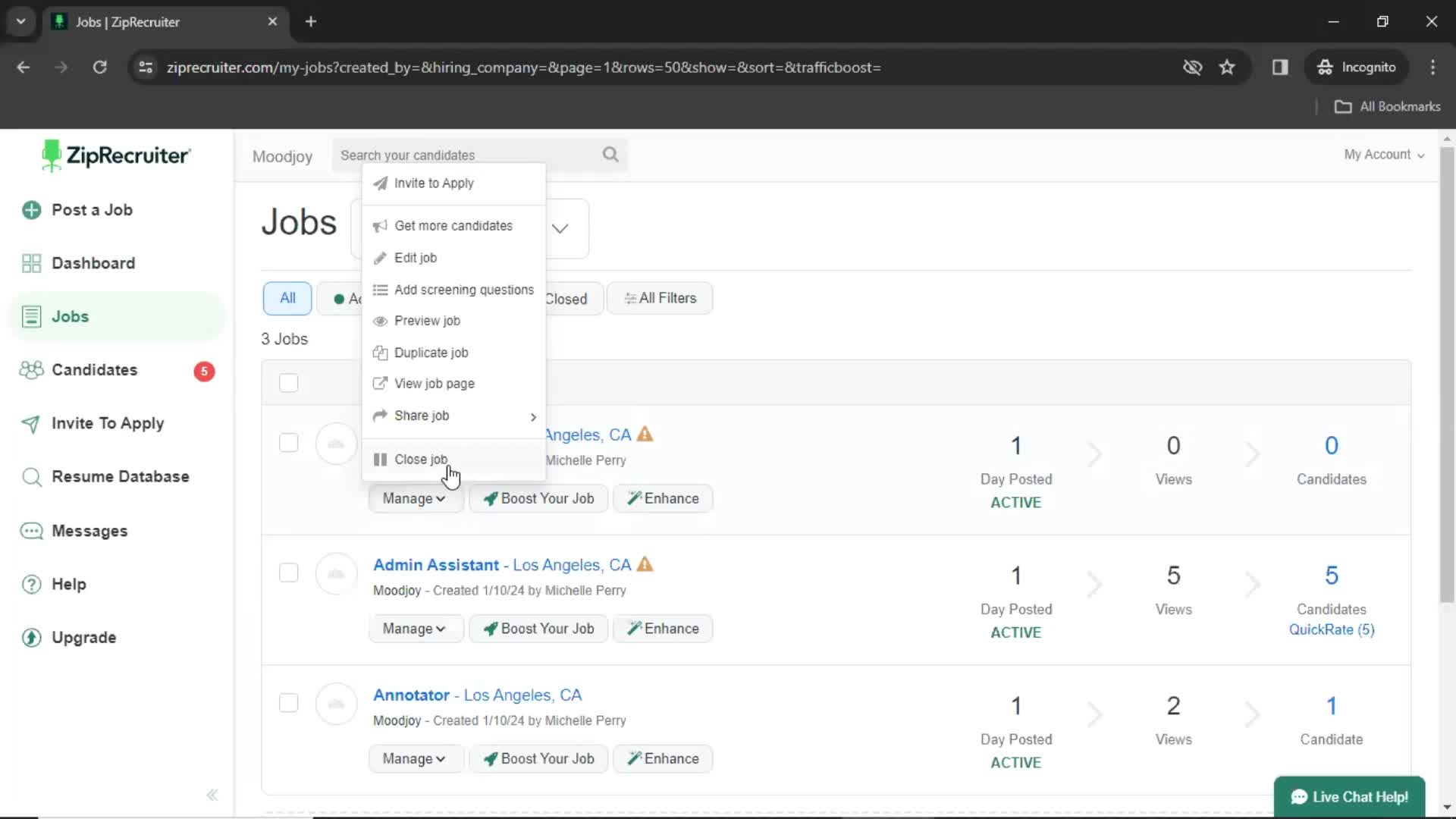Open the Dashboard section
1456x819 pixels.
(x=93, y=263)
